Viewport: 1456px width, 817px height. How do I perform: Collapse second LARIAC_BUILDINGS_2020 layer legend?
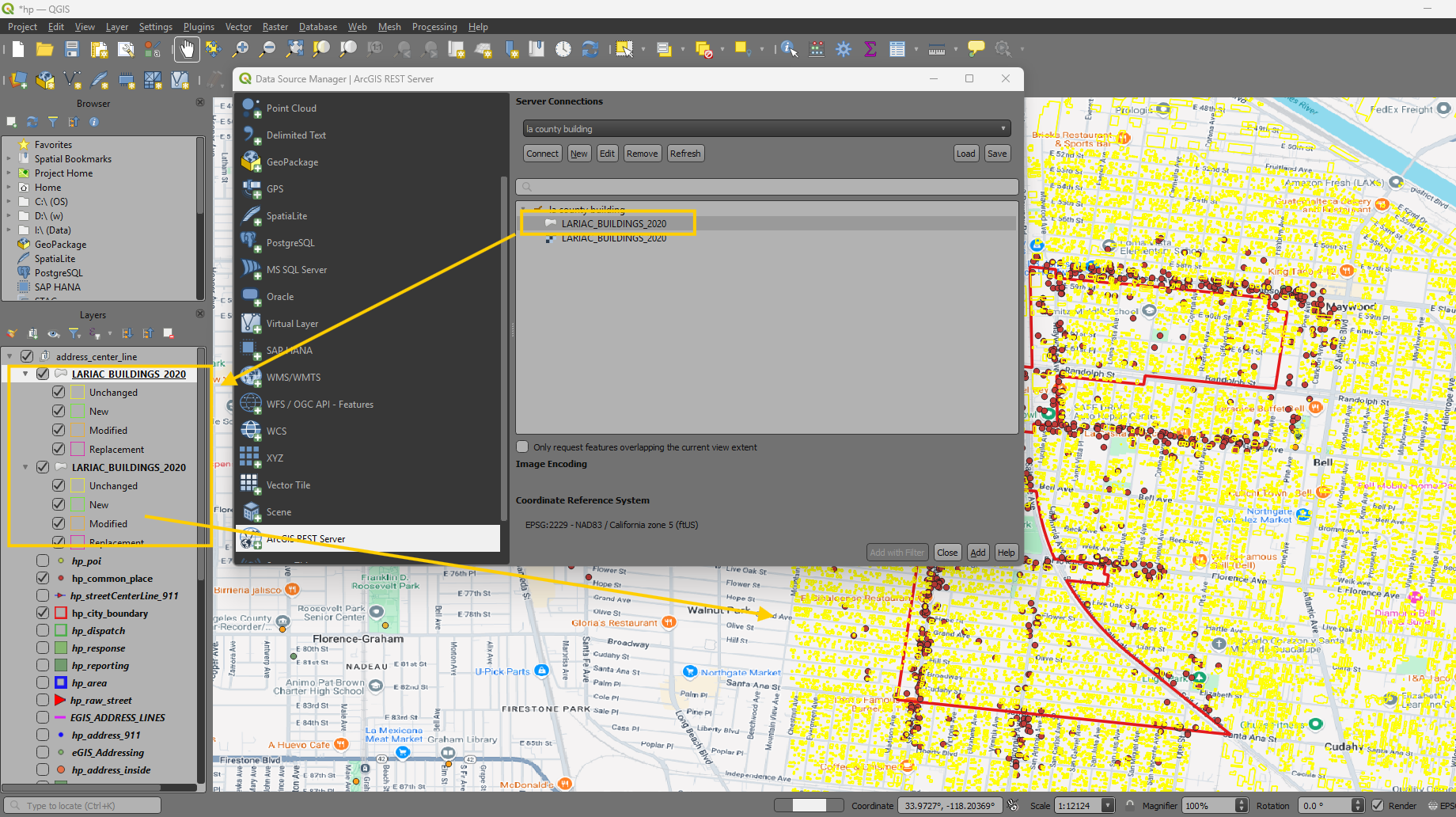[x=26, y=467]
